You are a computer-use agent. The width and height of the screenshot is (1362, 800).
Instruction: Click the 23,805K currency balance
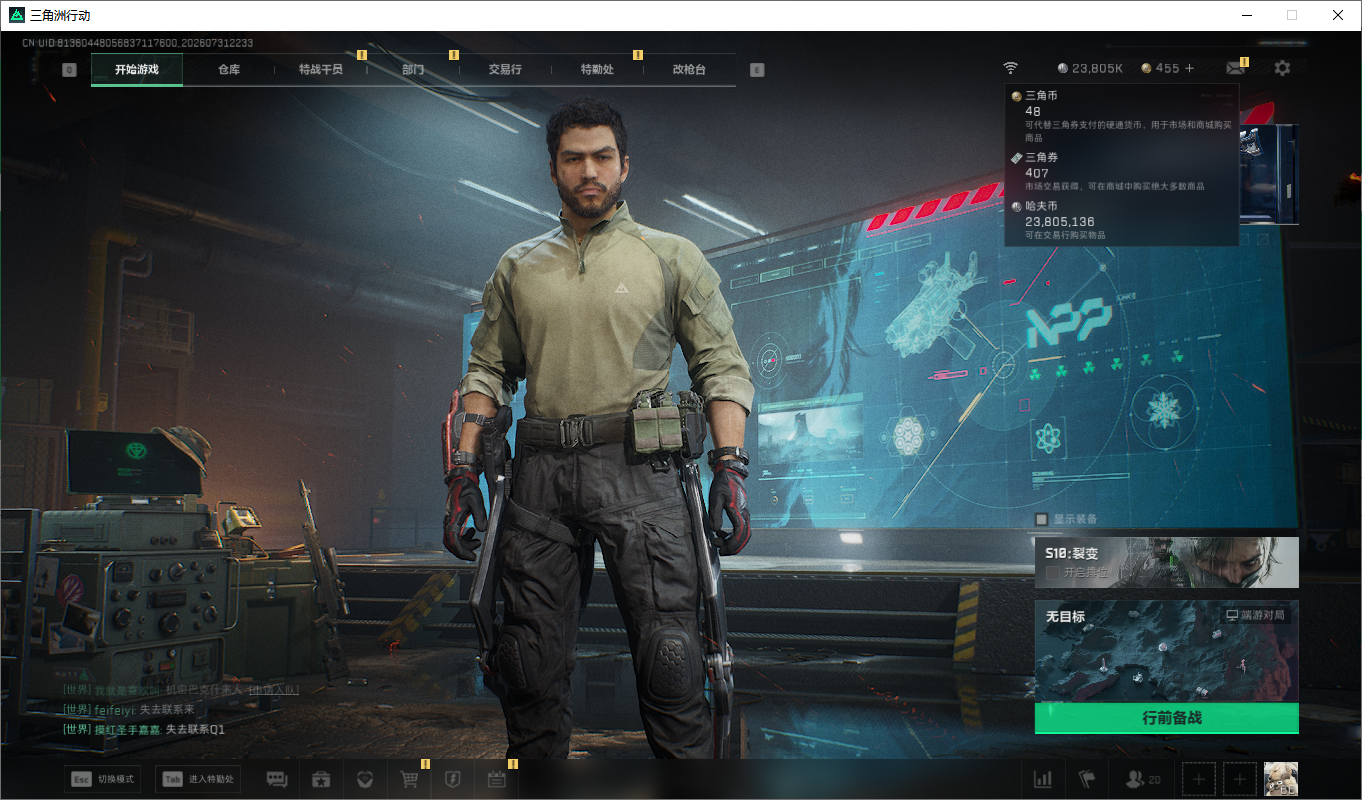(1090, 68)
